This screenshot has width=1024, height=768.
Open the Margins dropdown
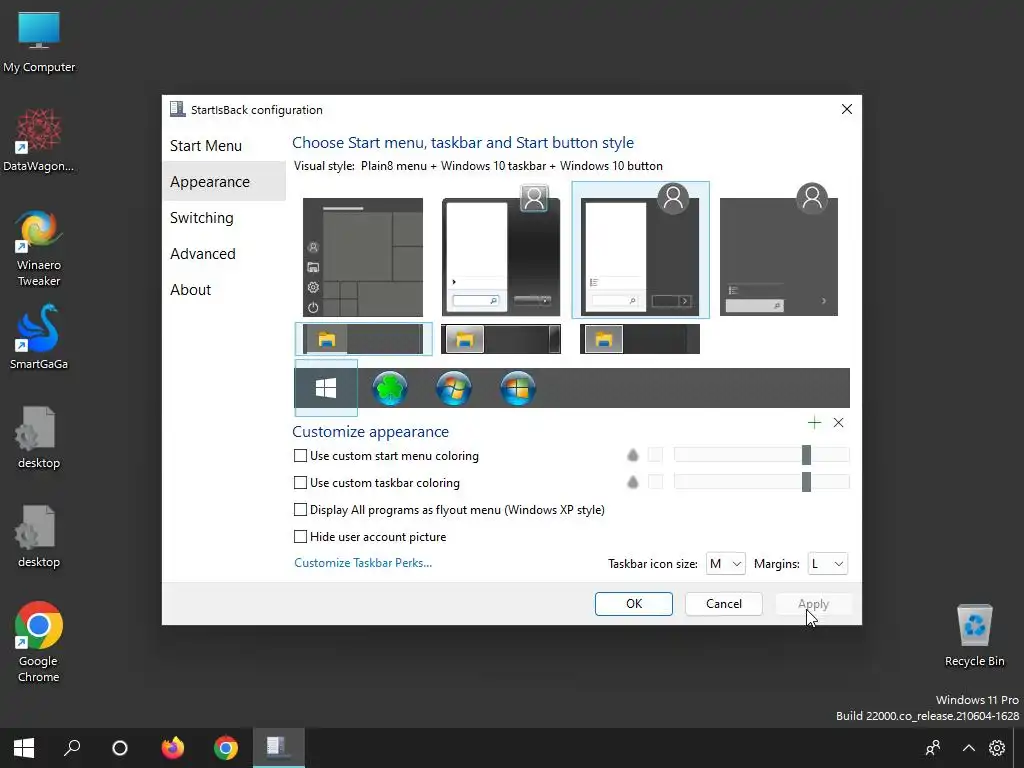point(827,564)
